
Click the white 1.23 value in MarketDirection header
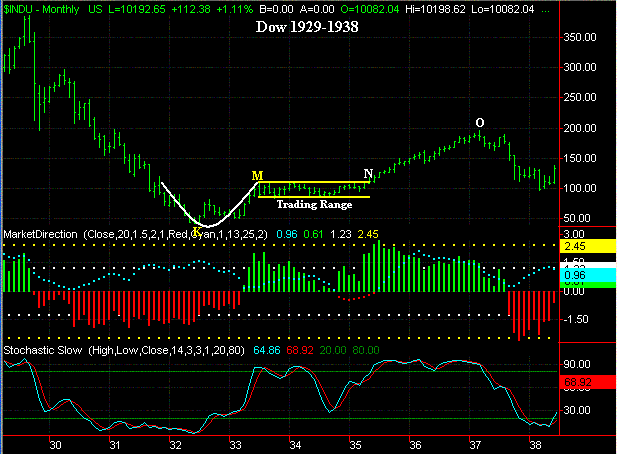pos(341,234)
